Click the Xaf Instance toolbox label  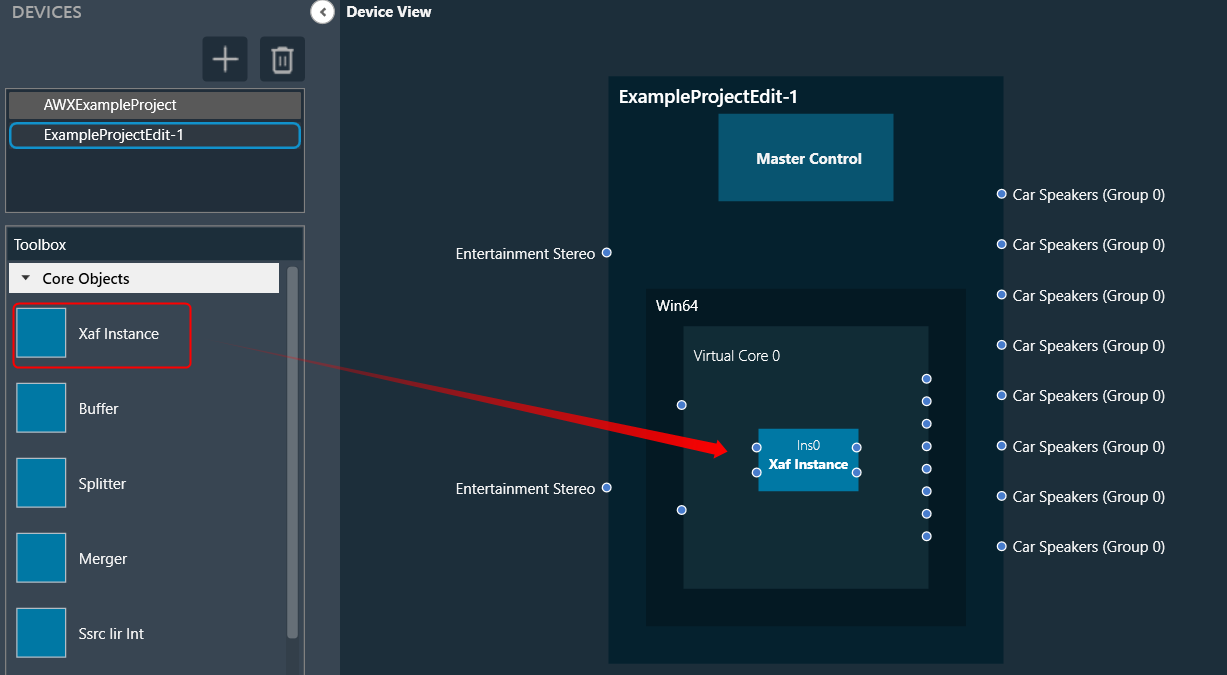tap(119, 334)
